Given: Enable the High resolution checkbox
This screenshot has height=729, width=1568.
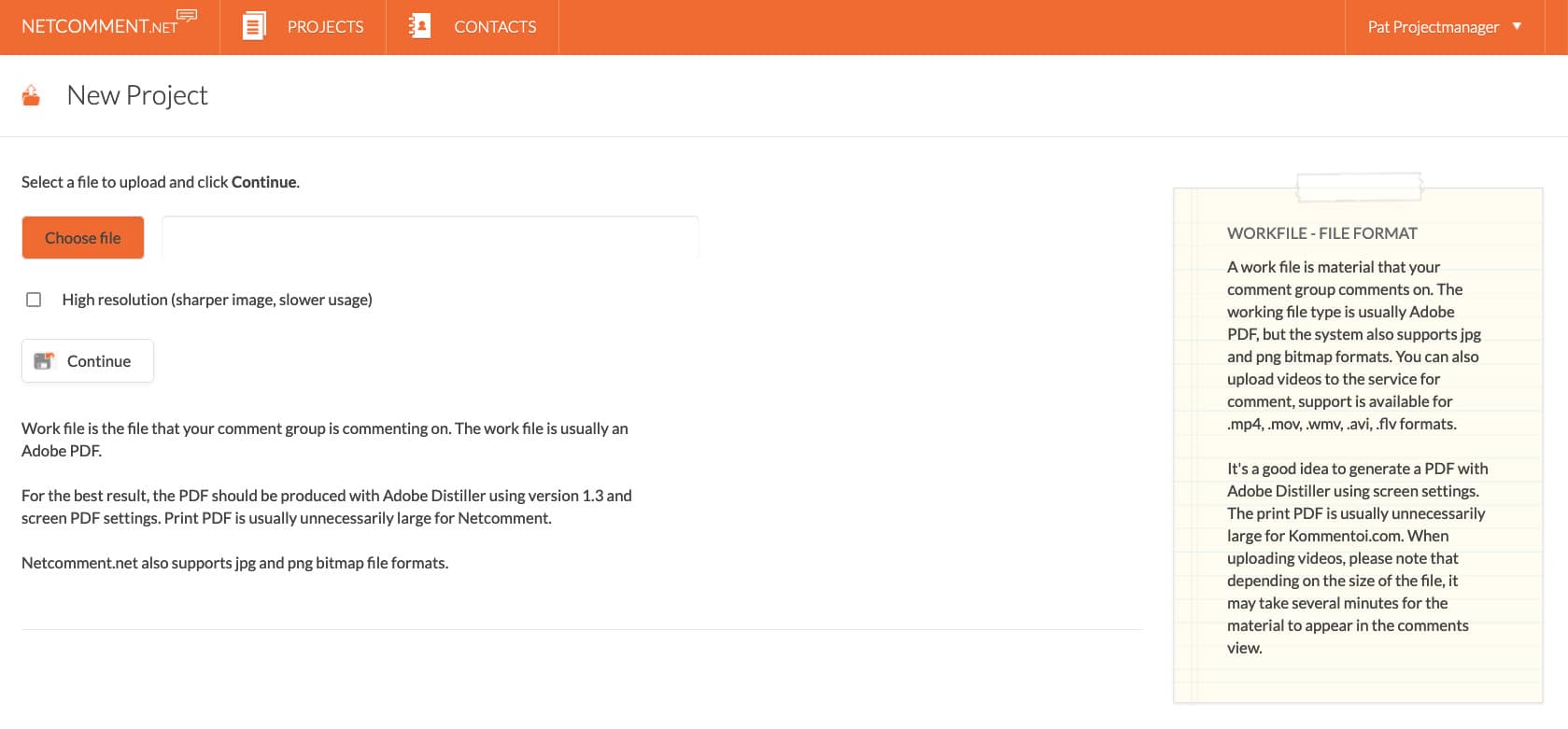Looking at the screenshot, I should pos(34,300).
